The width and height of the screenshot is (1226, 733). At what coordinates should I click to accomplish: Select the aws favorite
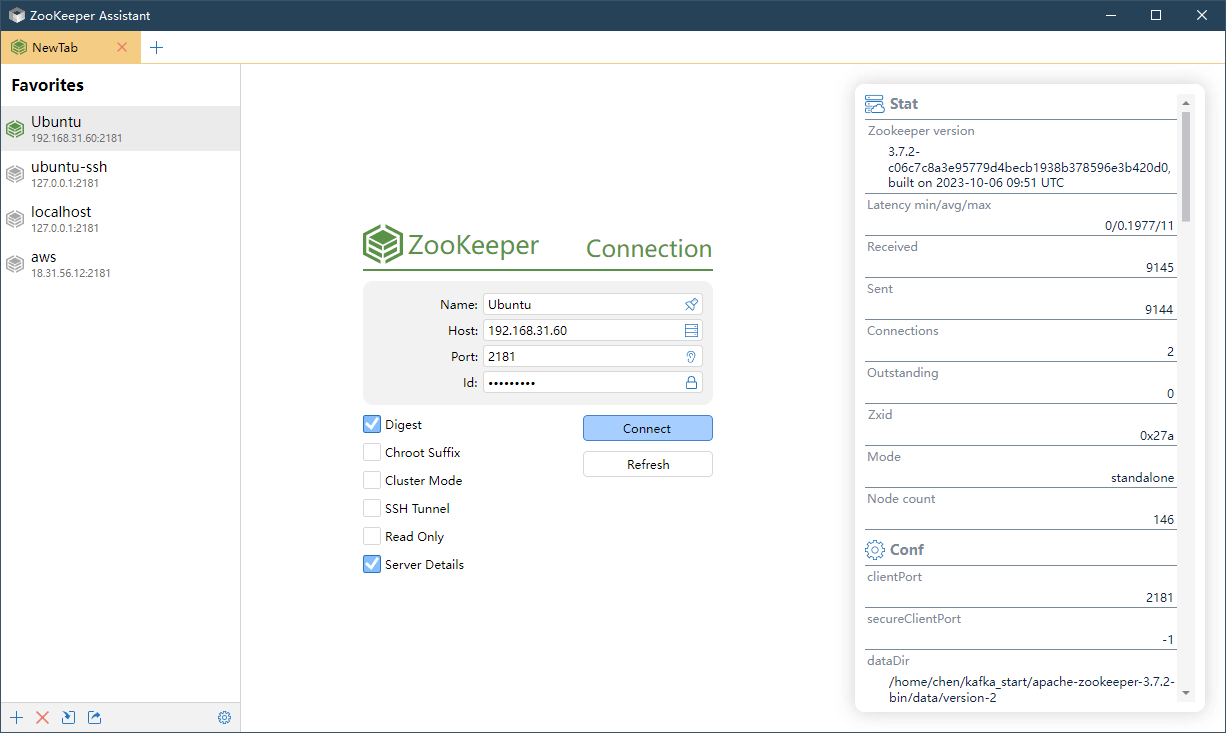(120, 264)
